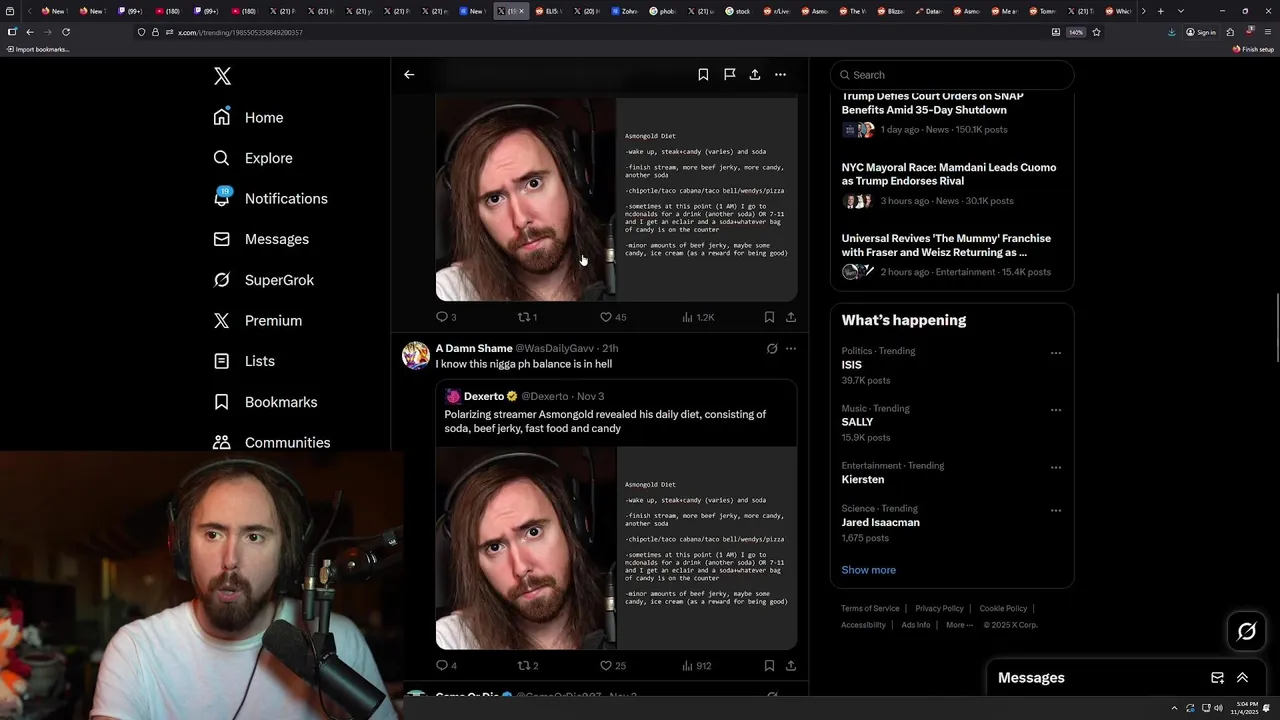This screenshot has width=1280, height=720.
Task: Open a new browser tab
Action: pos(1160,11)
